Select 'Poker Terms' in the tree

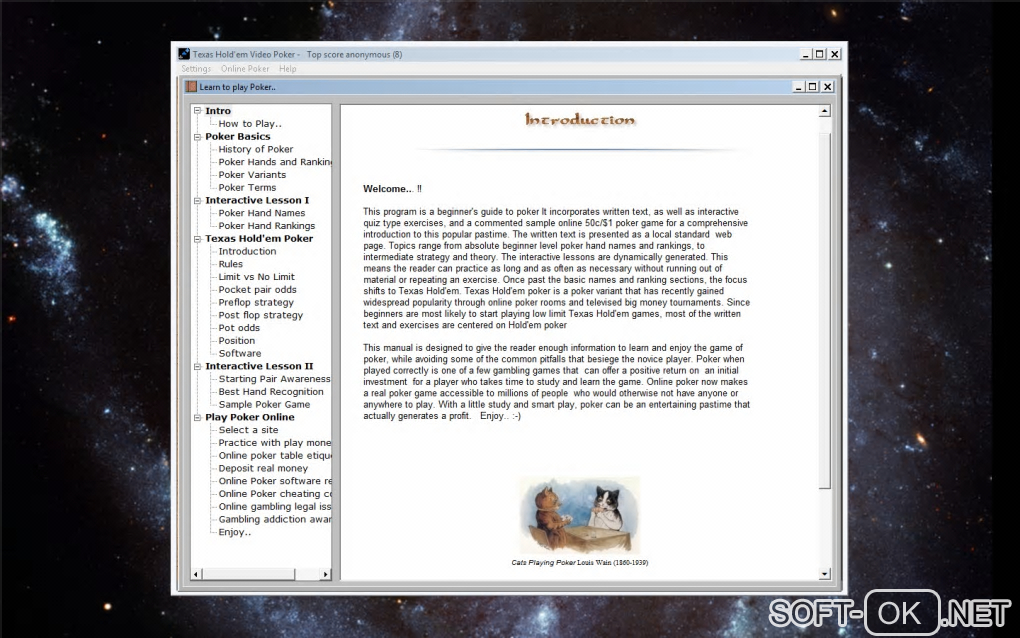(247, 187)
